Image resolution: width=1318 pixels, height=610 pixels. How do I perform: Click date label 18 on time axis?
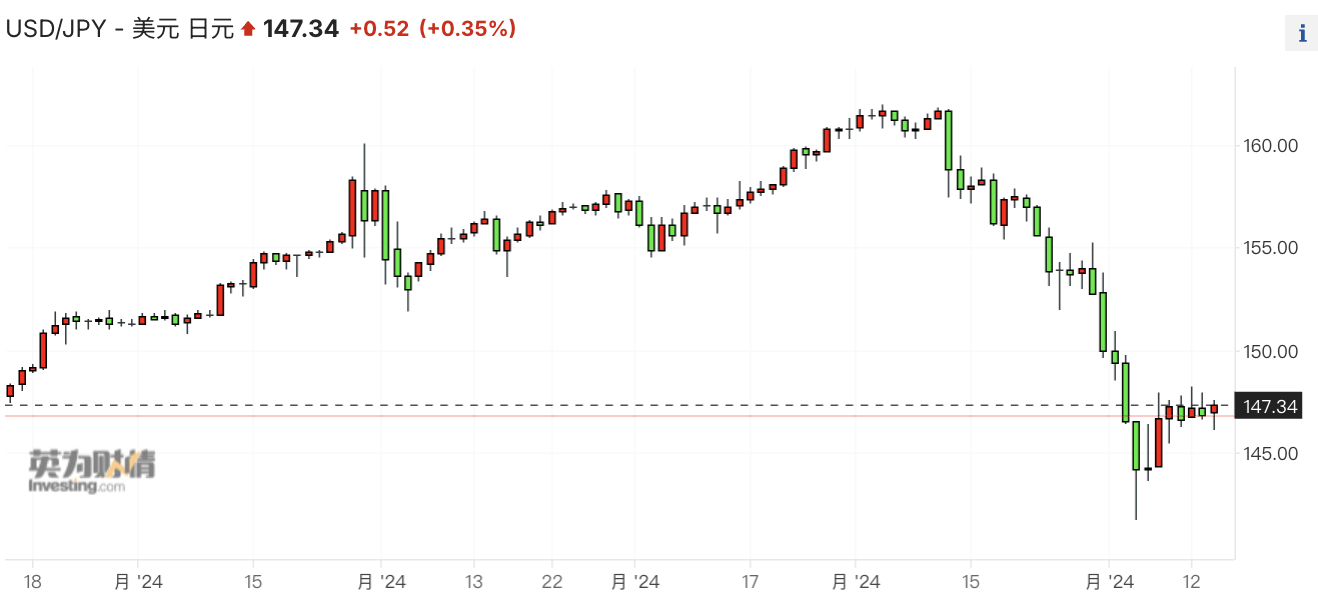pyautogui.click(x=32, y=582)
